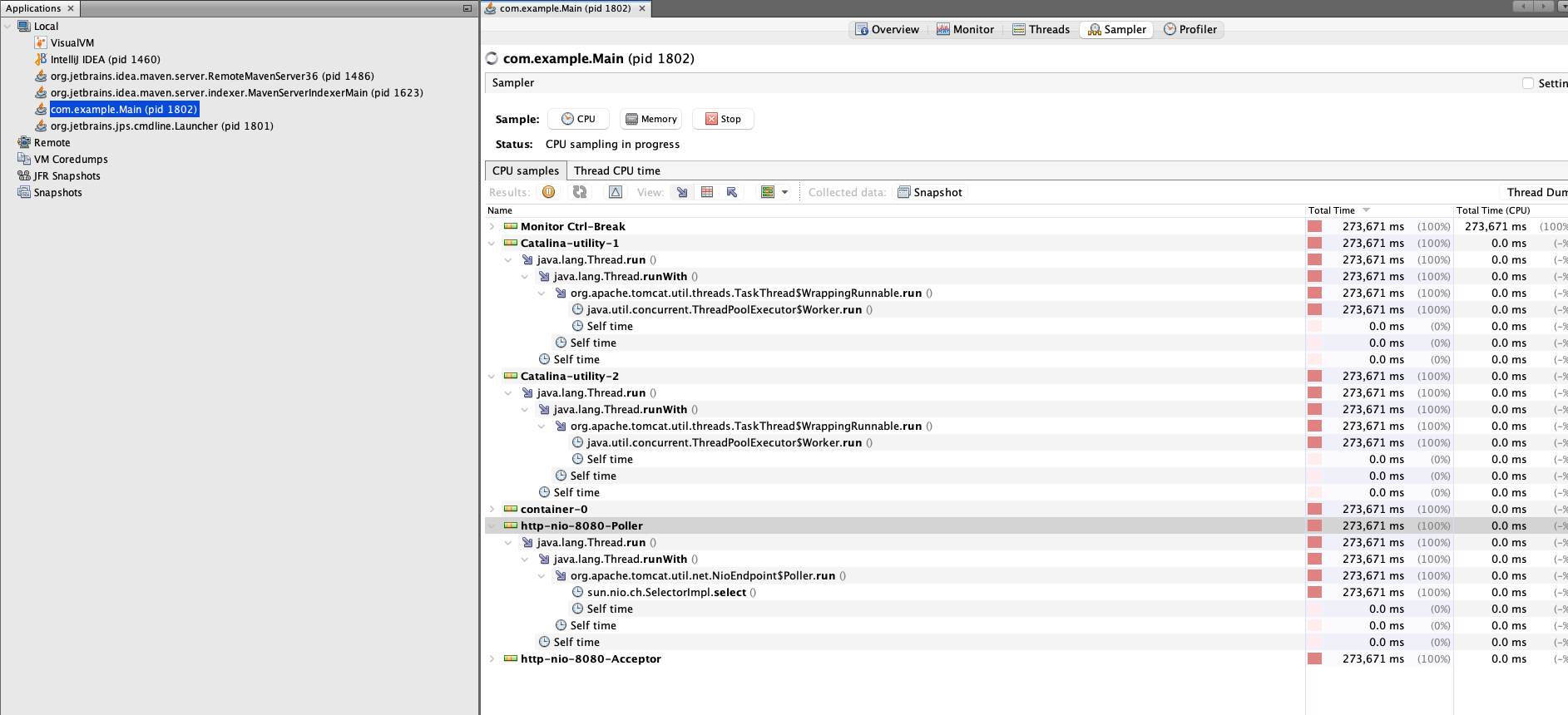The width and height of the screenshot is (1568, 715).
Task: Open the Profiler tab
Action: pos(1190,29)
